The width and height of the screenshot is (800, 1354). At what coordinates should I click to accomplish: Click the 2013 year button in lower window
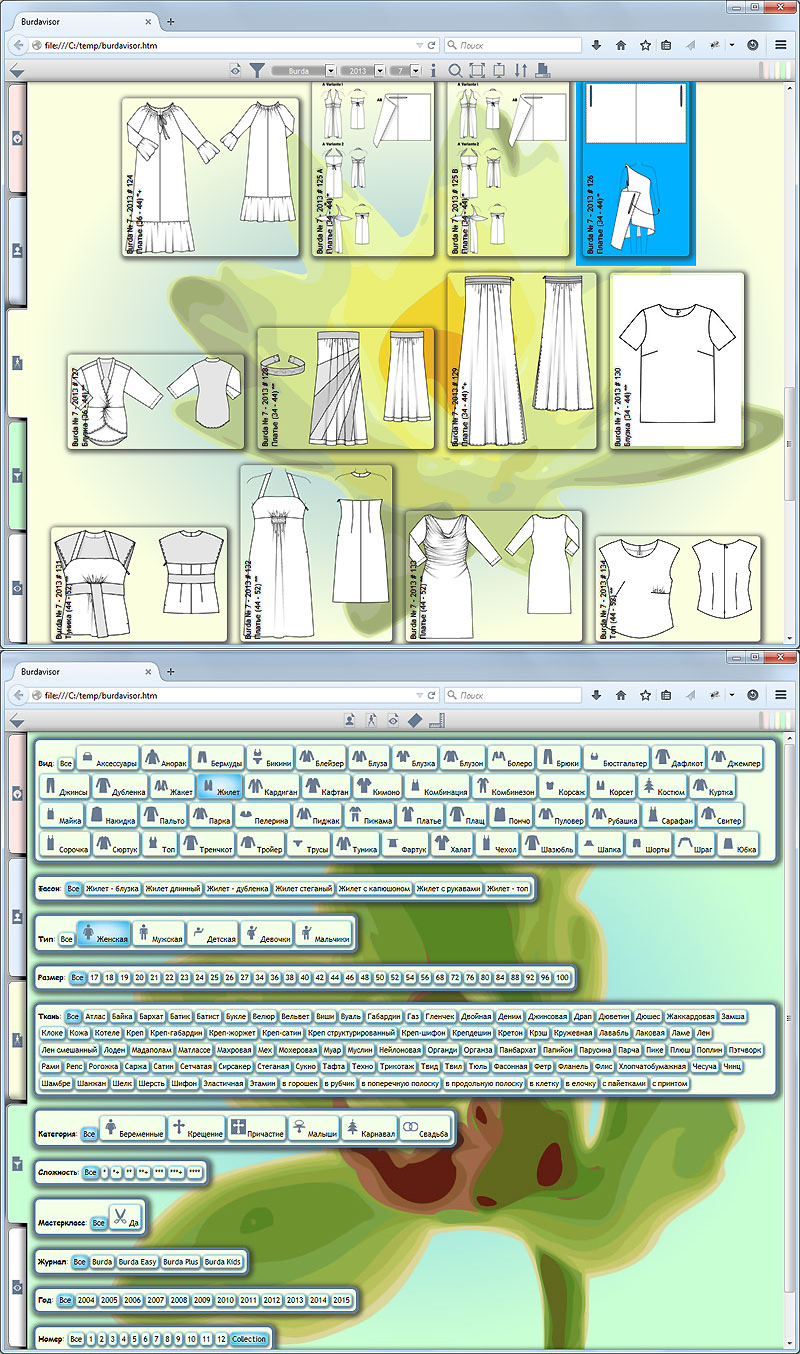point(295,1300)
